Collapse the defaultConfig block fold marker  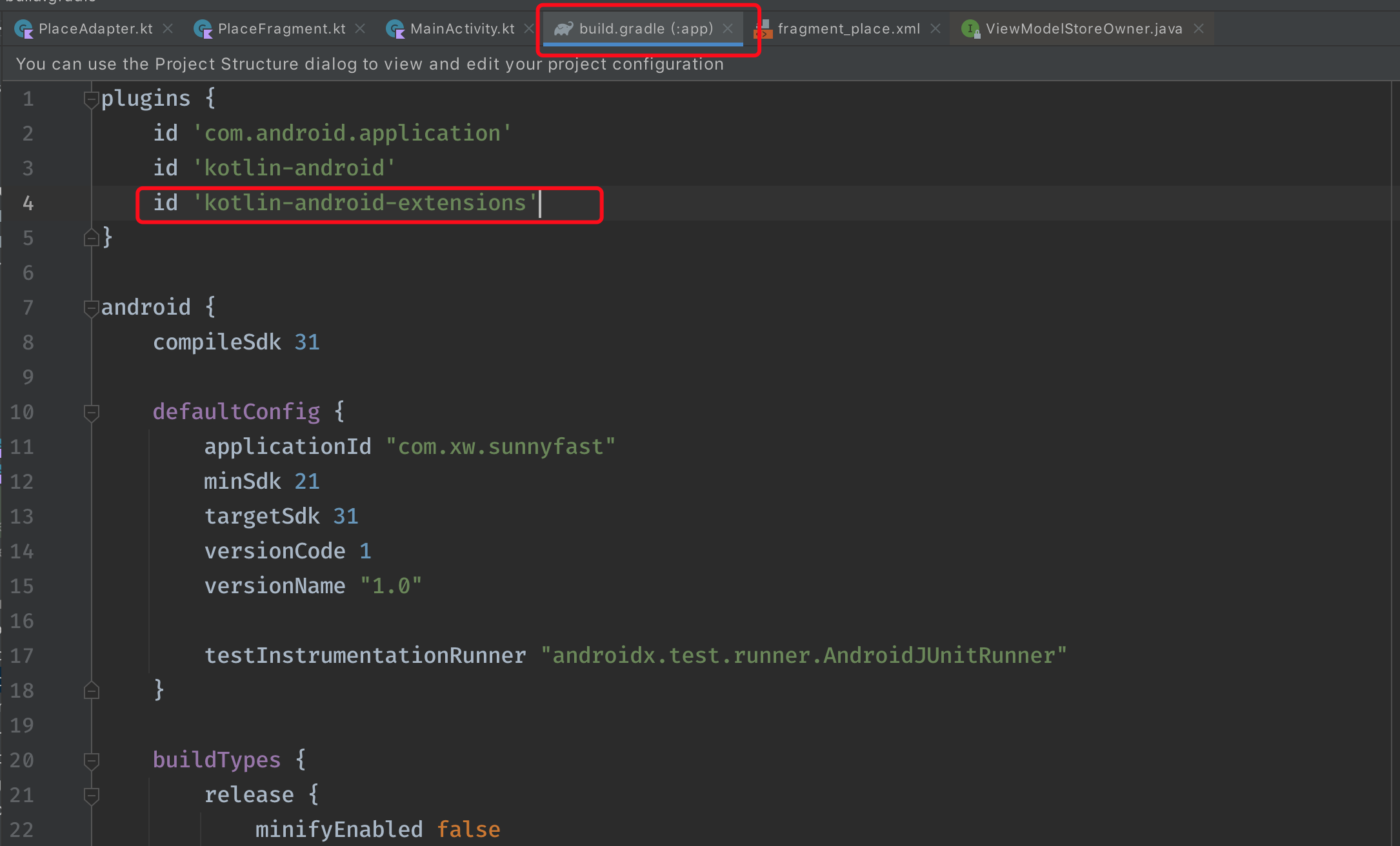click(x=91, y=412)
